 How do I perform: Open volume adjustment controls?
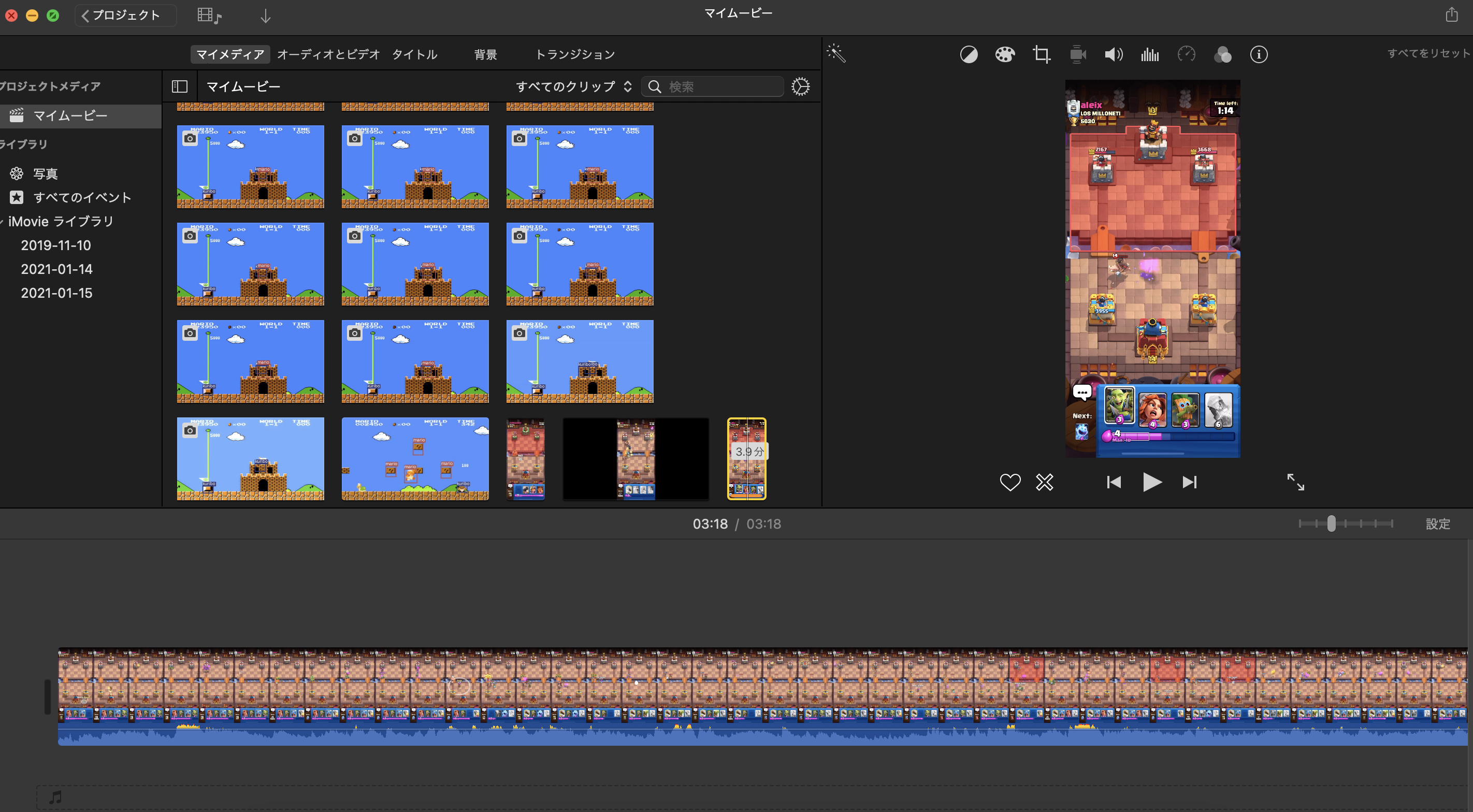coord(1114,55)
